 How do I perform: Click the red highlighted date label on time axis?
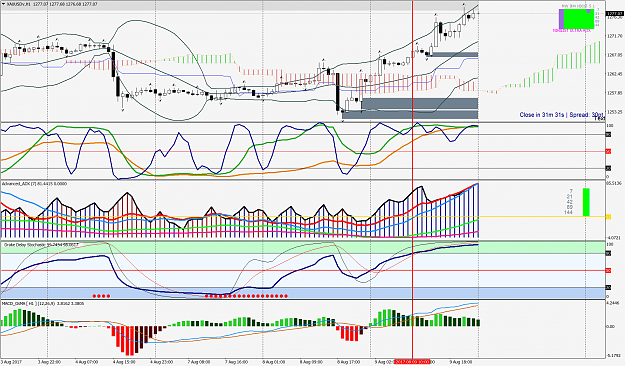point(412,362)
